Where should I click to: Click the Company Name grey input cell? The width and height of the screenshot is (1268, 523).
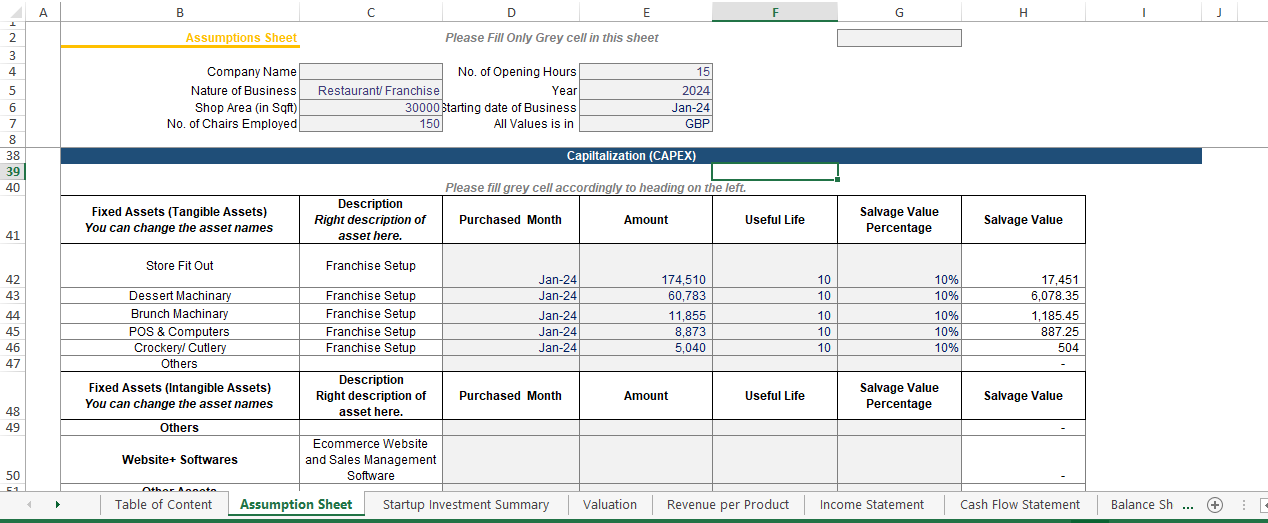click(371, 72)
